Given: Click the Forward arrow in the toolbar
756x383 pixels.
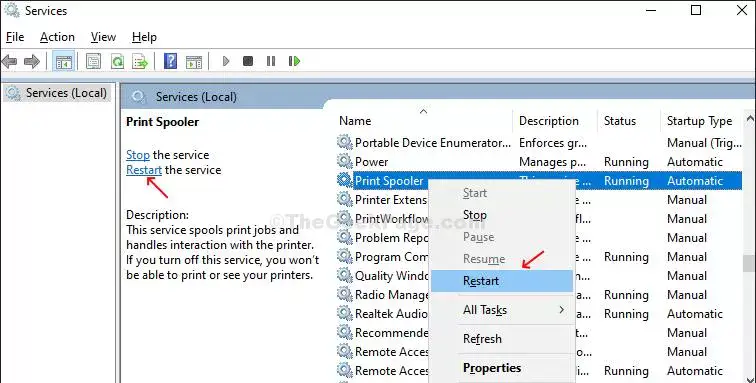Looking at the screenshot, I should pyautogui.click(x=32, y=61).
